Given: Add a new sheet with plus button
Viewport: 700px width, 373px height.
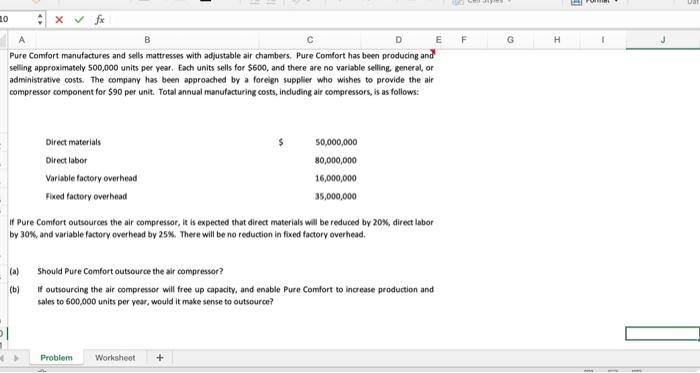Looking at the screenshot, I should [160, 358].
